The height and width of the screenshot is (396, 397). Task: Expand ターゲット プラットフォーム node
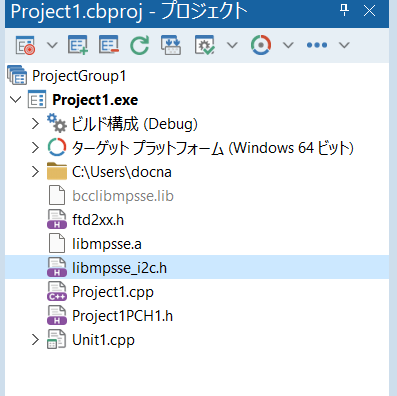coord(35,148)
